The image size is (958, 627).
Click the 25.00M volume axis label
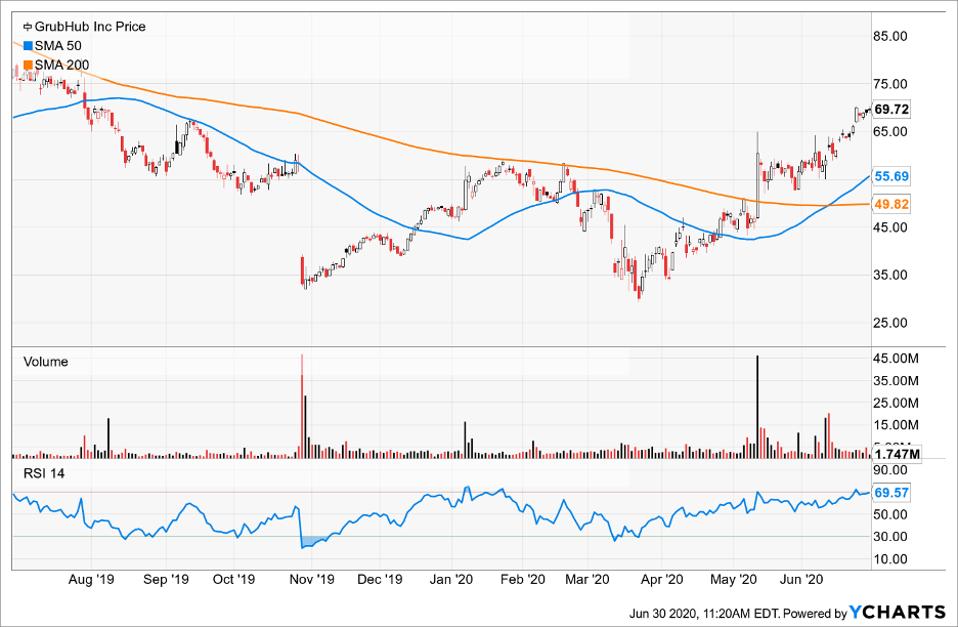pyautogui.click(x=896, y=403)
